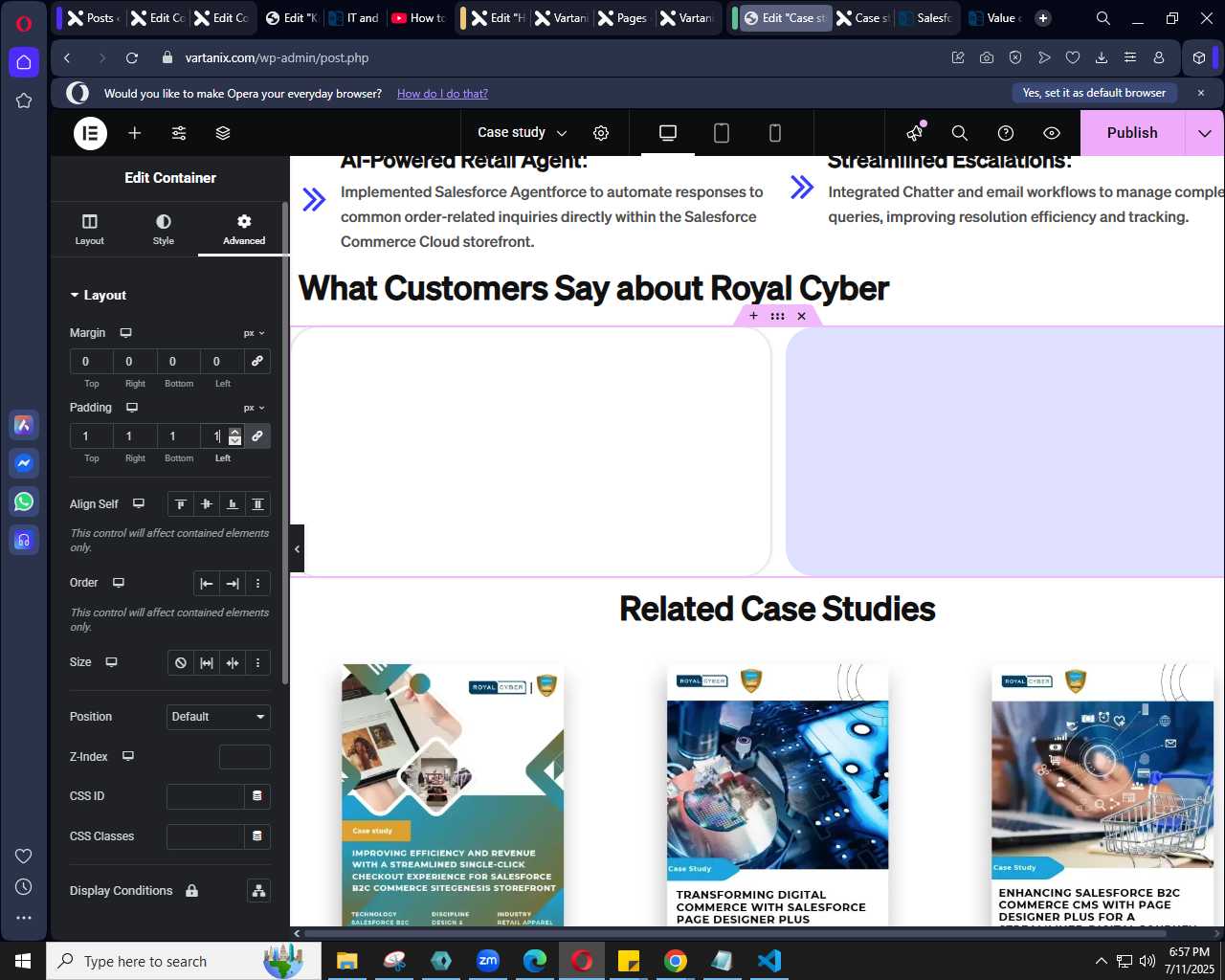Switch to the 'IT and' browser tab

click(354, 18)
